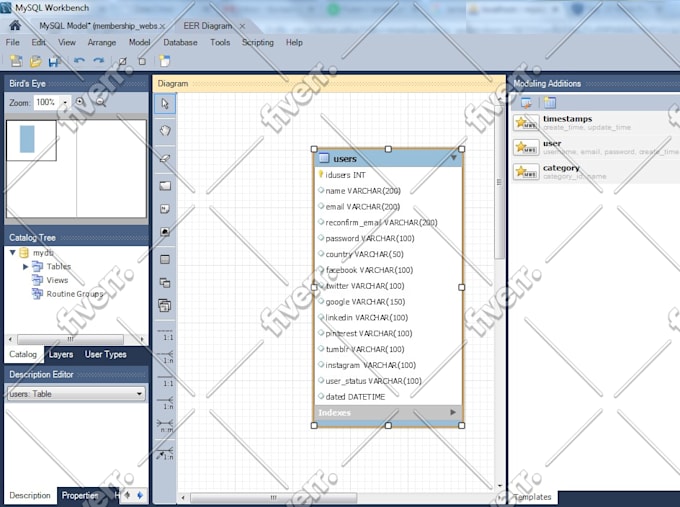The height and width of the screenshot is (507, 680).
Task: Click the table template icon in Modeling Additions
Action: [549, 103]
